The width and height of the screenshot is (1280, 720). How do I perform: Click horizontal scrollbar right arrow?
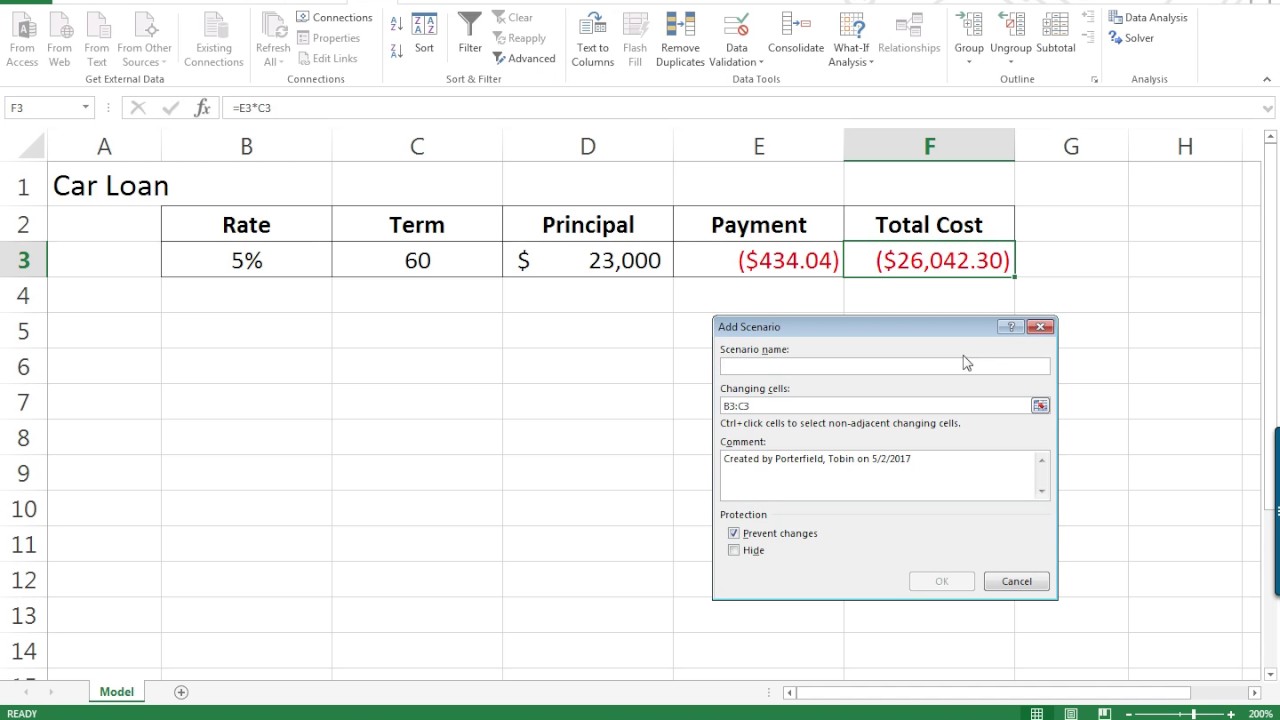point(1254,692)
